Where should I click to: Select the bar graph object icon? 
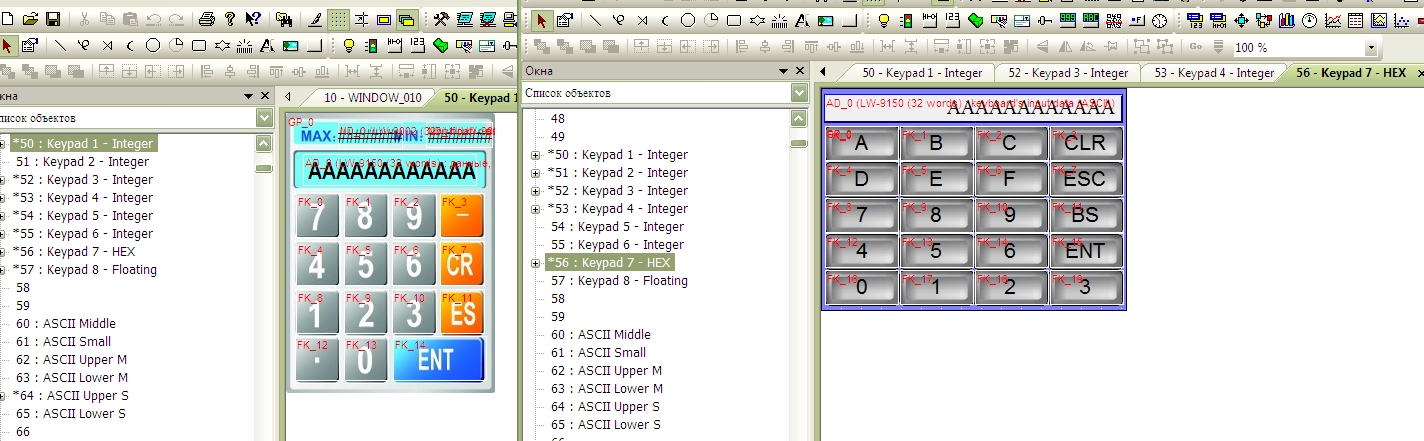1286,20
